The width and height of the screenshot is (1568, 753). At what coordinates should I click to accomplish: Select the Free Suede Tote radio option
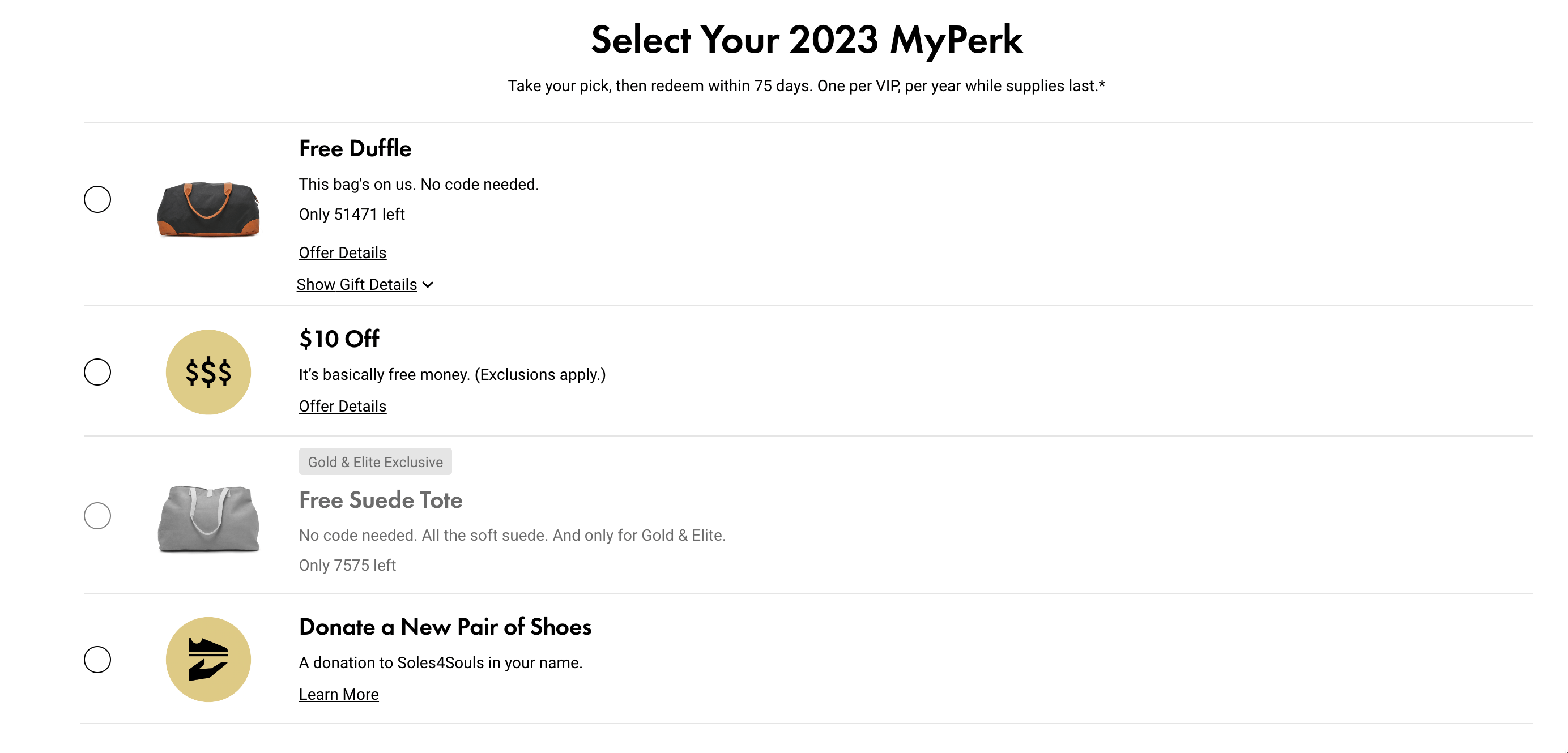tap(97, 516)
